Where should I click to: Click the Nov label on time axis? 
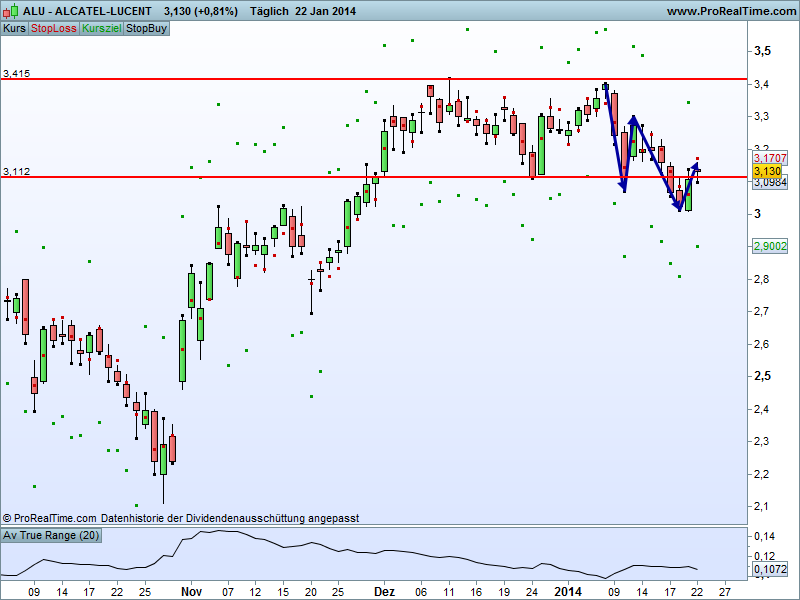[191, 592]
